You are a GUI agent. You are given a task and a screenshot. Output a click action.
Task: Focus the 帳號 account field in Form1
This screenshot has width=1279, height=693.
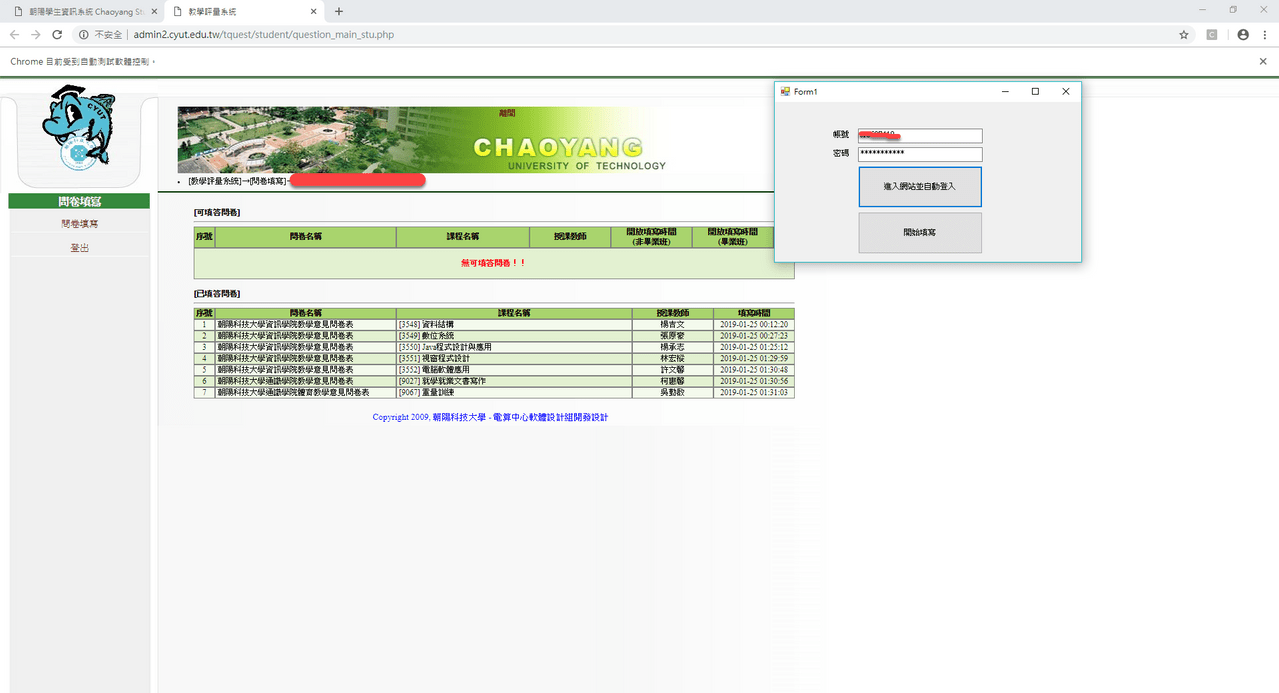920,135
